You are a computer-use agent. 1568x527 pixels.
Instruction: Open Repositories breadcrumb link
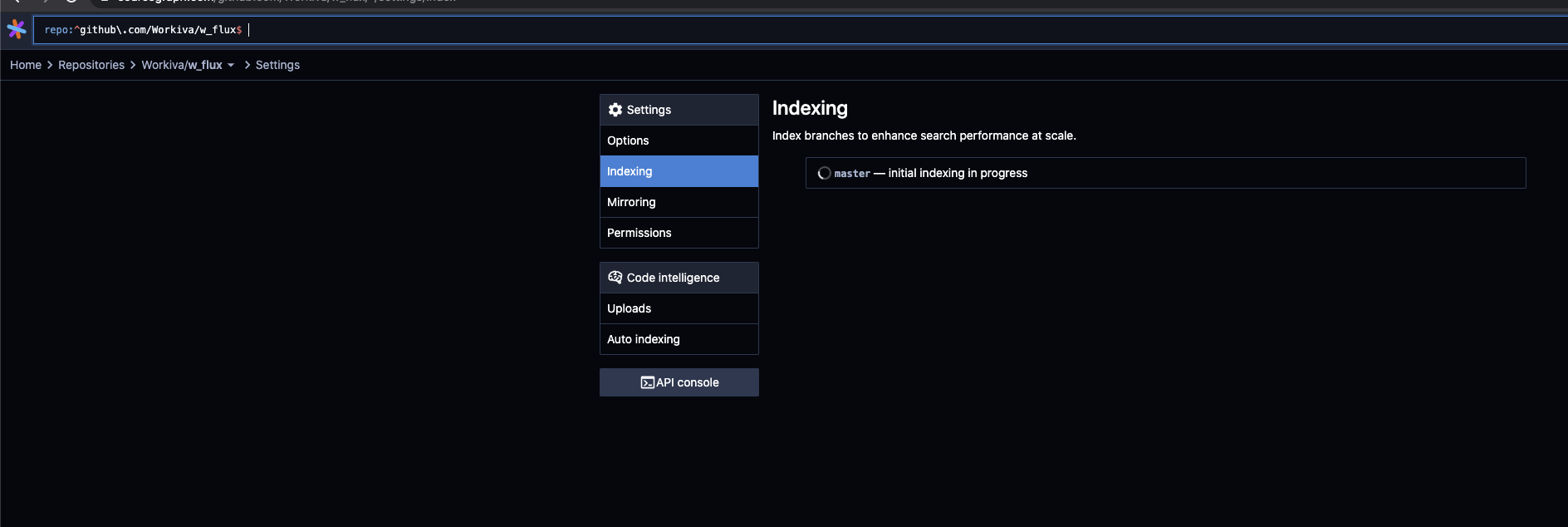point(91,65)
